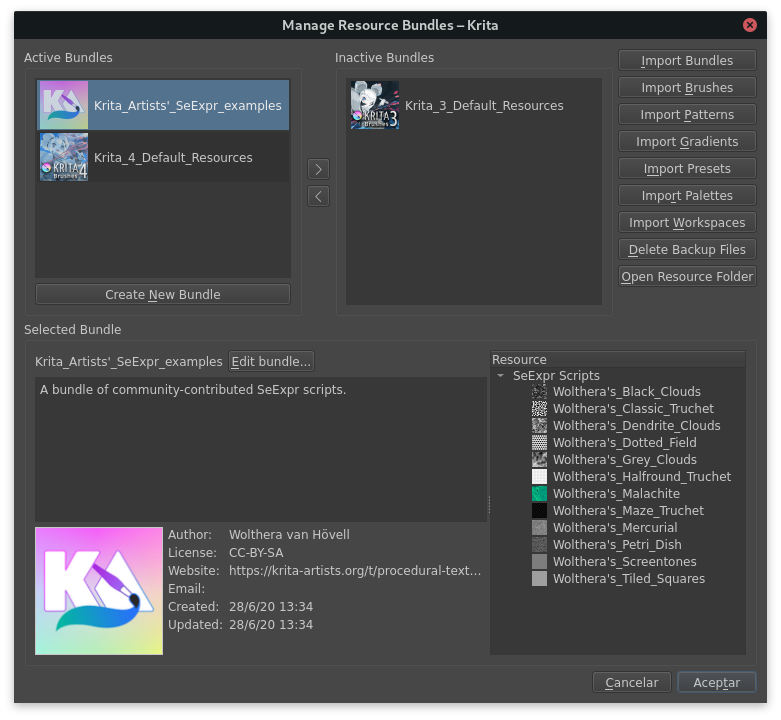Open the Resource Folder
This screenshot has width=781, height=720.
point(687,277)
